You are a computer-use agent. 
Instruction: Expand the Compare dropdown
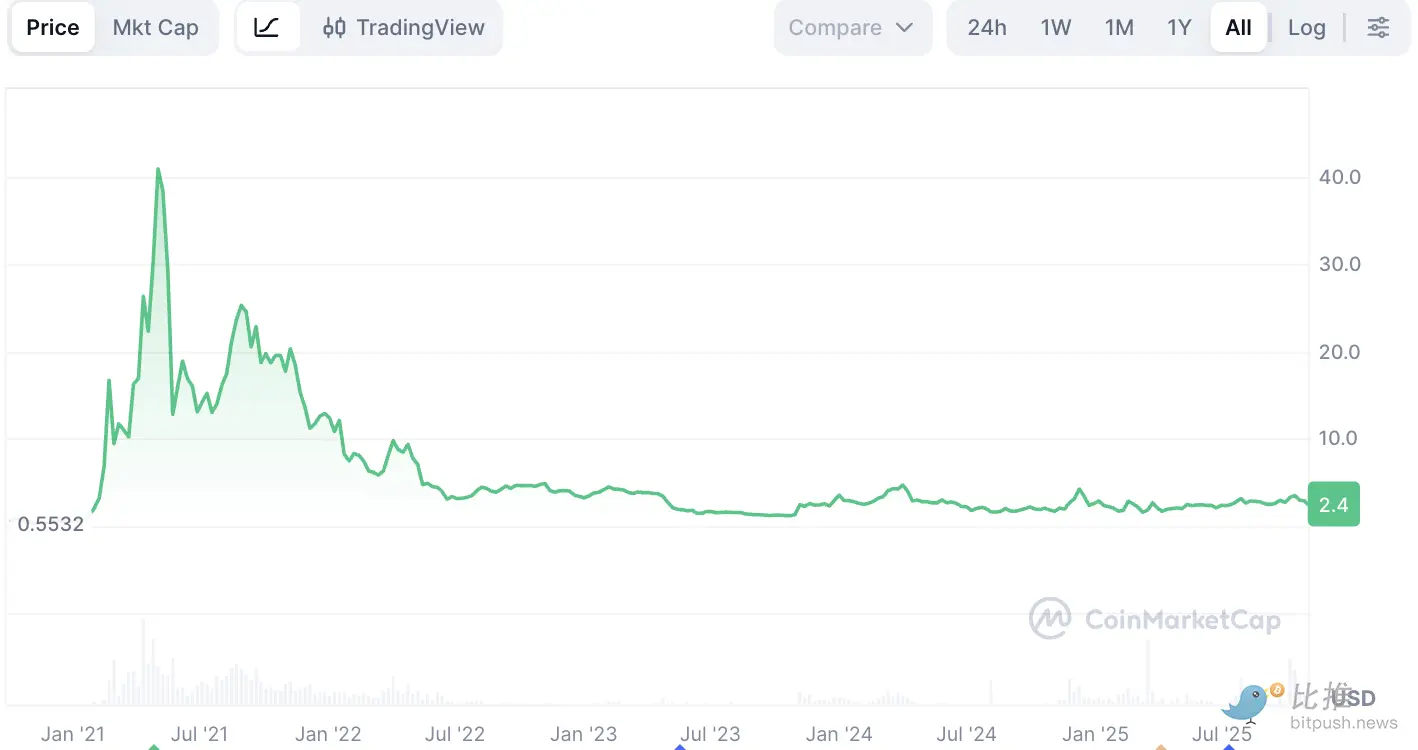(851, 27)
